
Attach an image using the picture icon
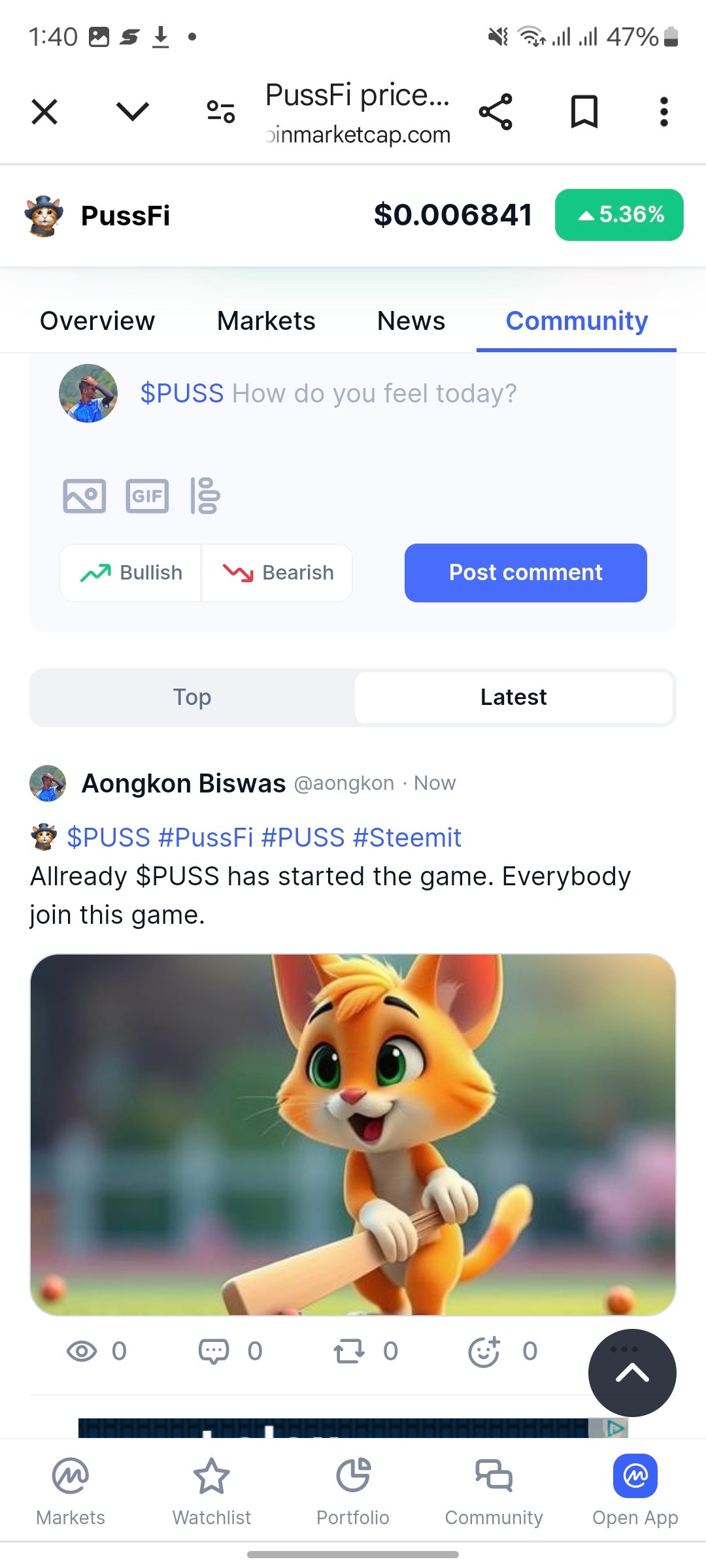click(84, 496)
